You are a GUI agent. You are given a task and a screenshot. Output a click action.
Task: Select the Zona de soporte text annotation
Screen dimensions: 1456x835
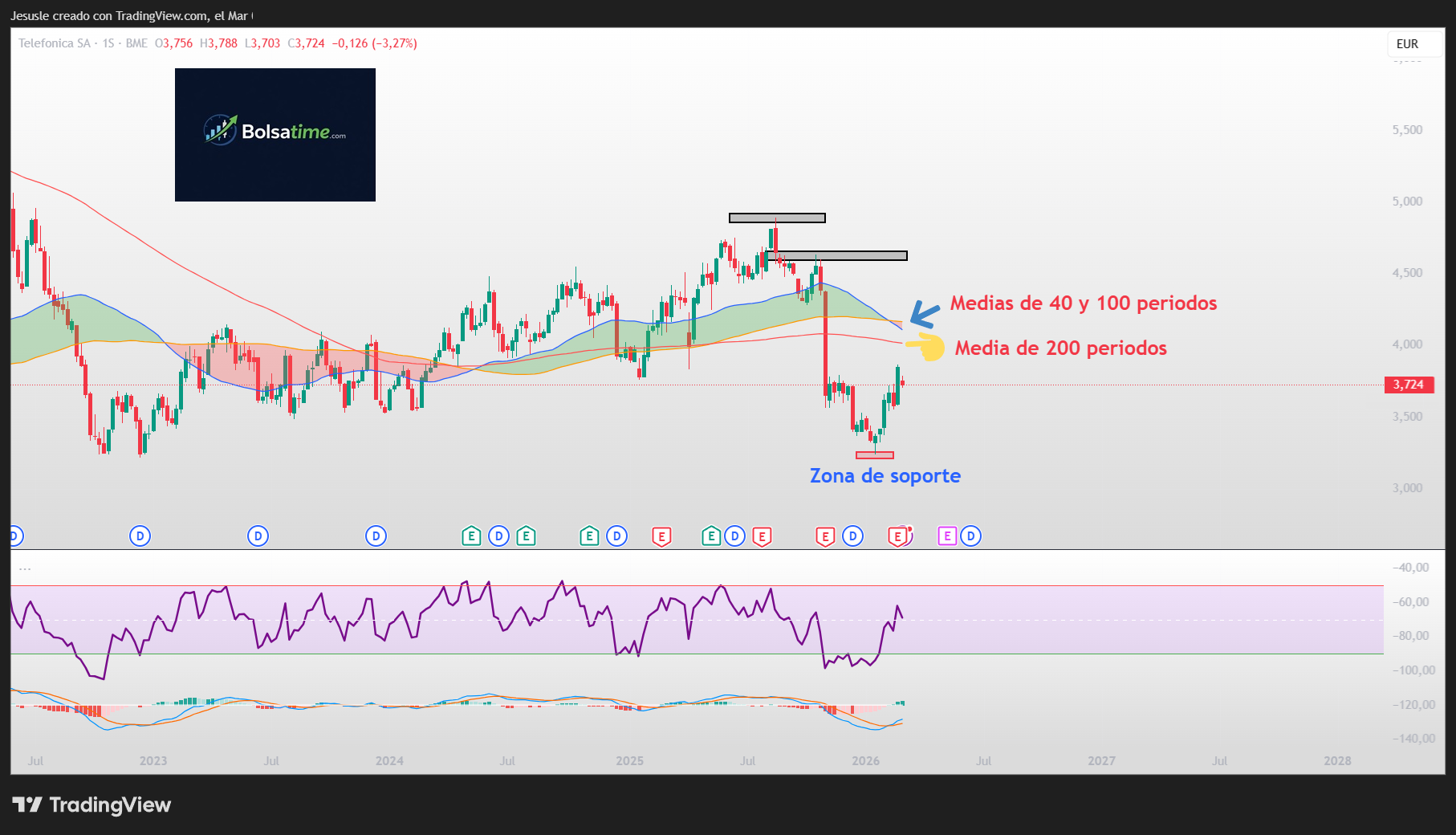pyautogui.click(x=885, y=475)
